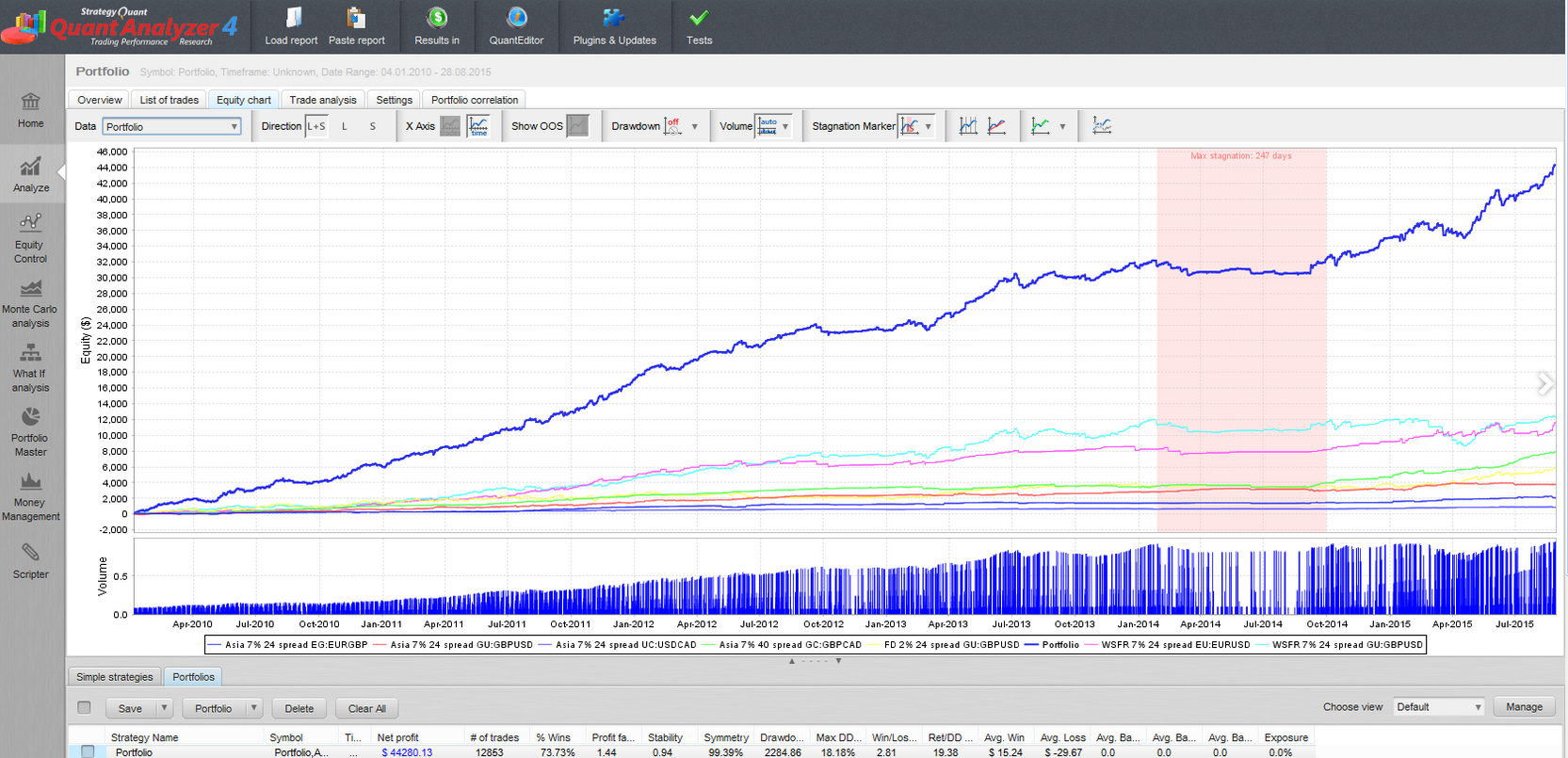1568x758 pixels.
Task: Switch to the Trade analysis tab
Action: coord(323,100)
